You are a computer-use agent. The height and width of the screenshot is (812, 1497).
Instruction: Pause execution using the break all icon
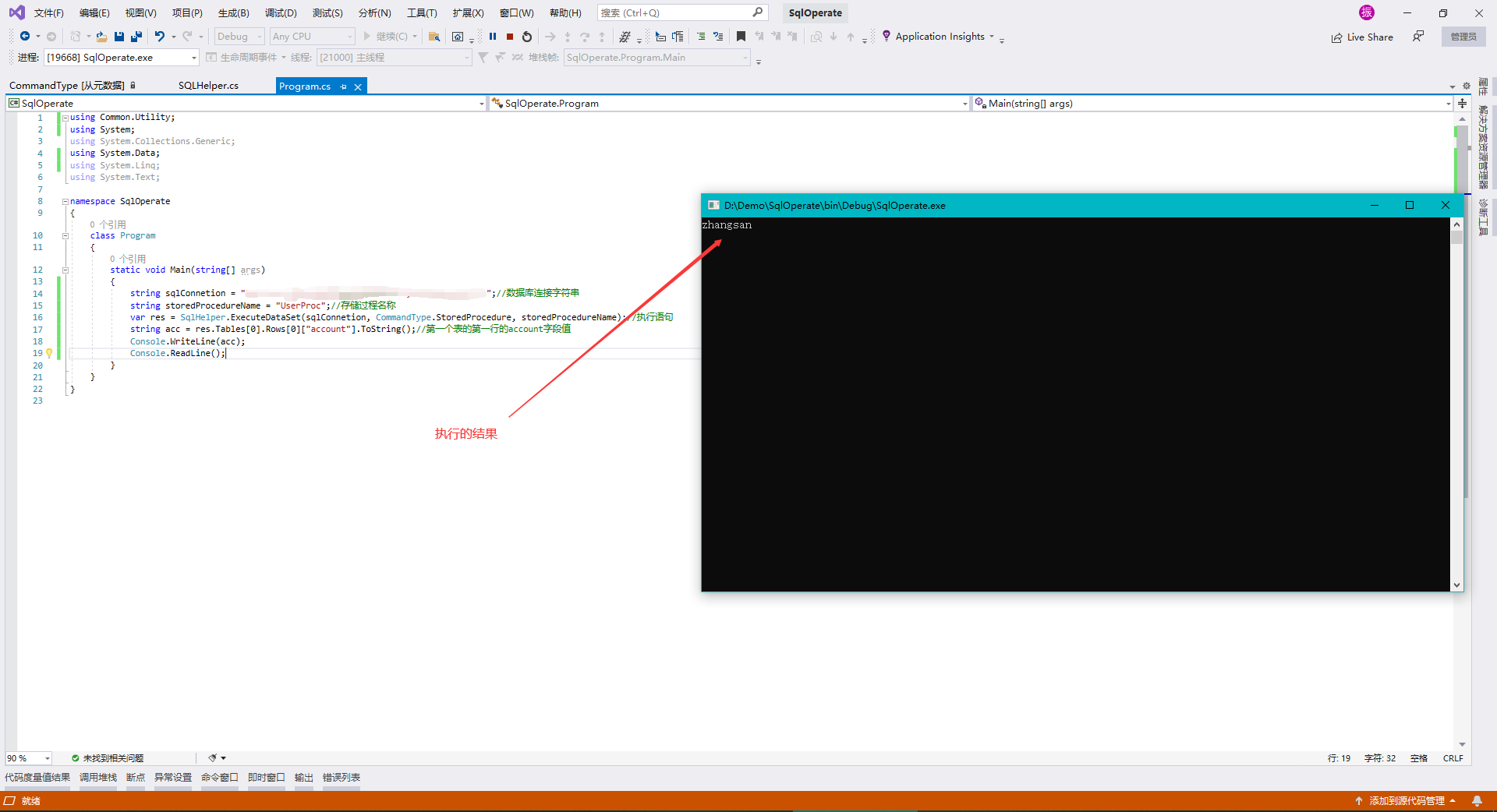tap(492, 36)
